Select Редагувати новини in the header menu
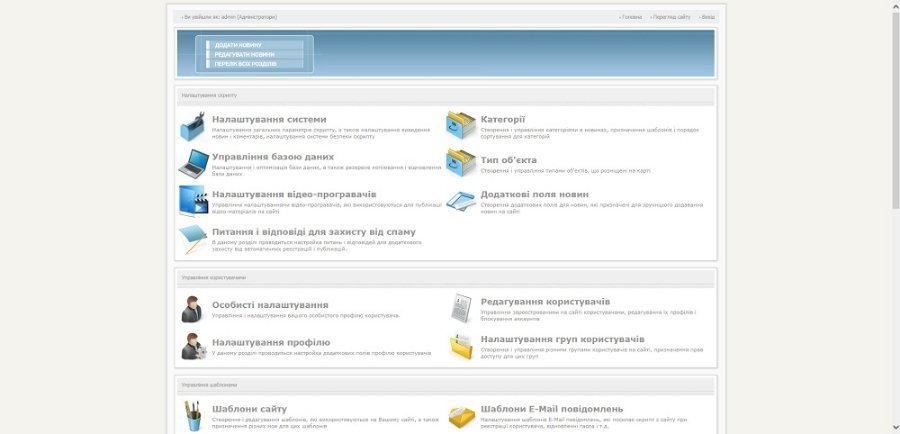900x434 pixels. [x=238, y=54]
